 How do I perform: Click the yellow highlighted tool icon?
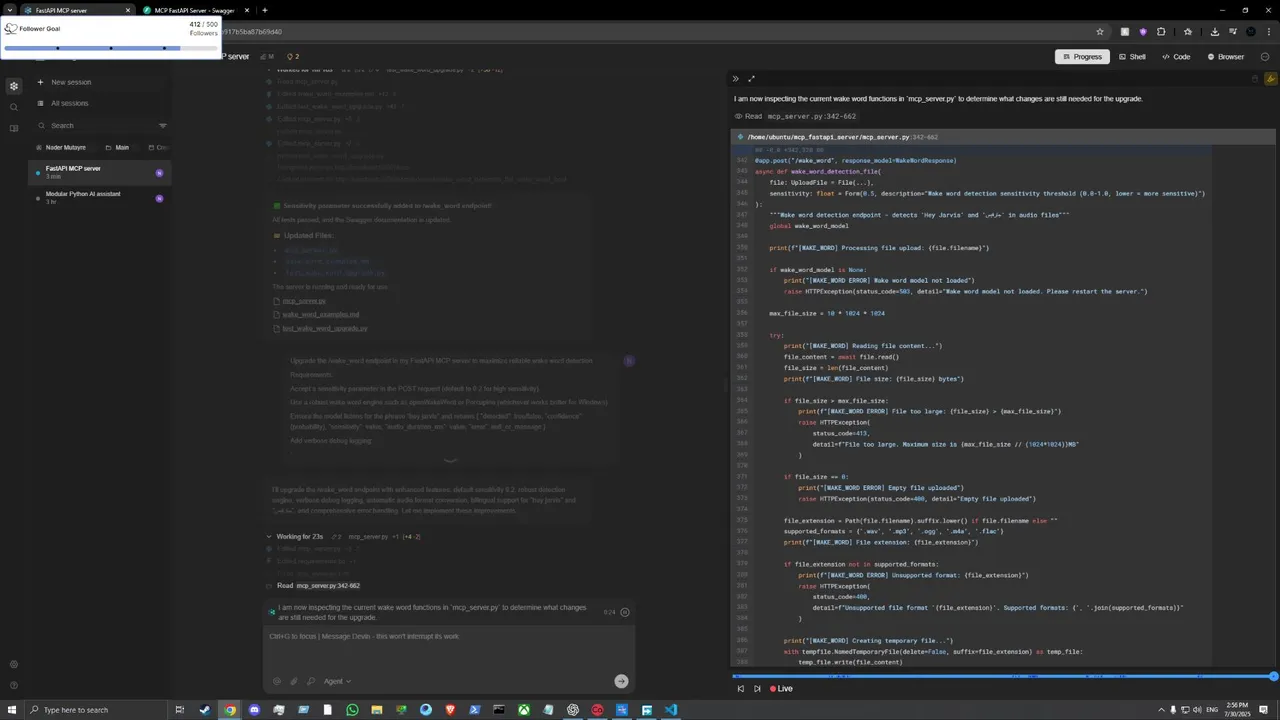coord(1270,79)
